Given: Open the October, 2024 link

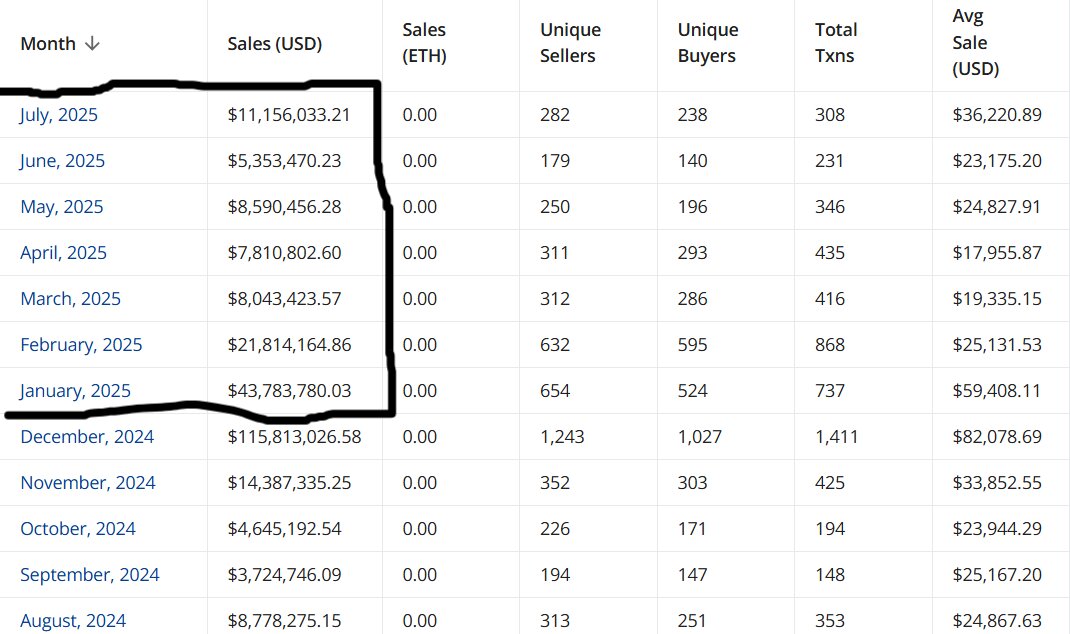Looking at the screenshot, I should click(x=78, y=529).
